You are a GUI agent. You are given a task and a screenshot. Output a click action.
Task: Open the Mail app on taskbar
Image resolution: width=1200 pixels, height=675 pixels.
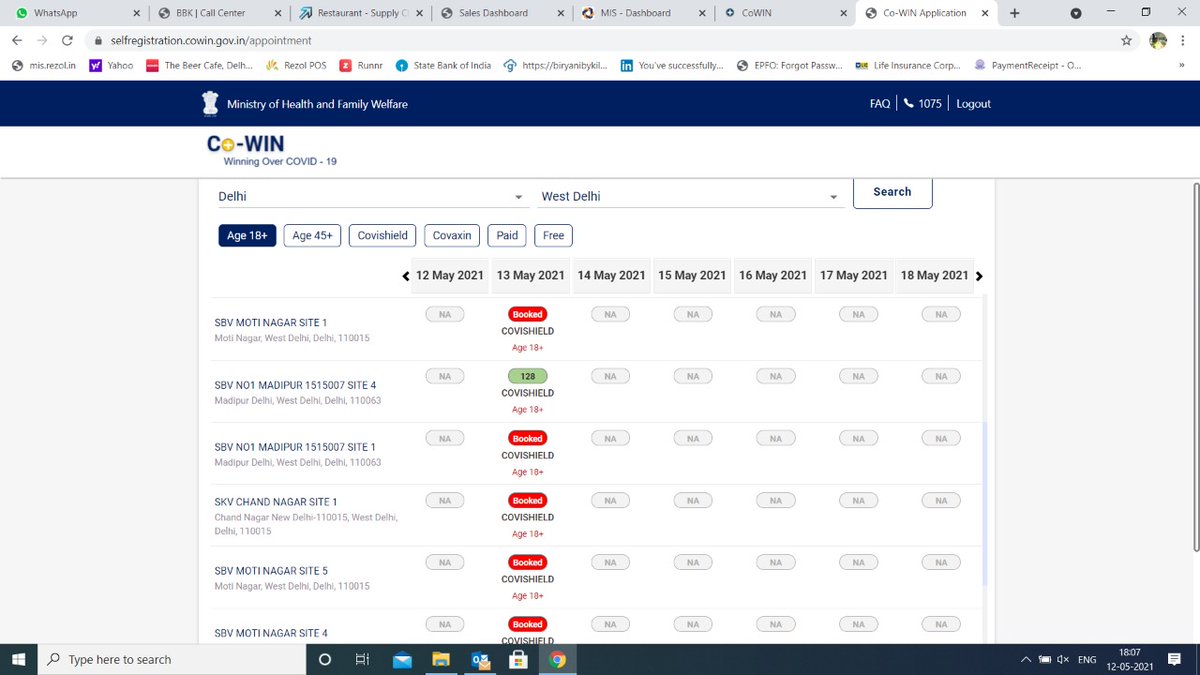(402, 659)
